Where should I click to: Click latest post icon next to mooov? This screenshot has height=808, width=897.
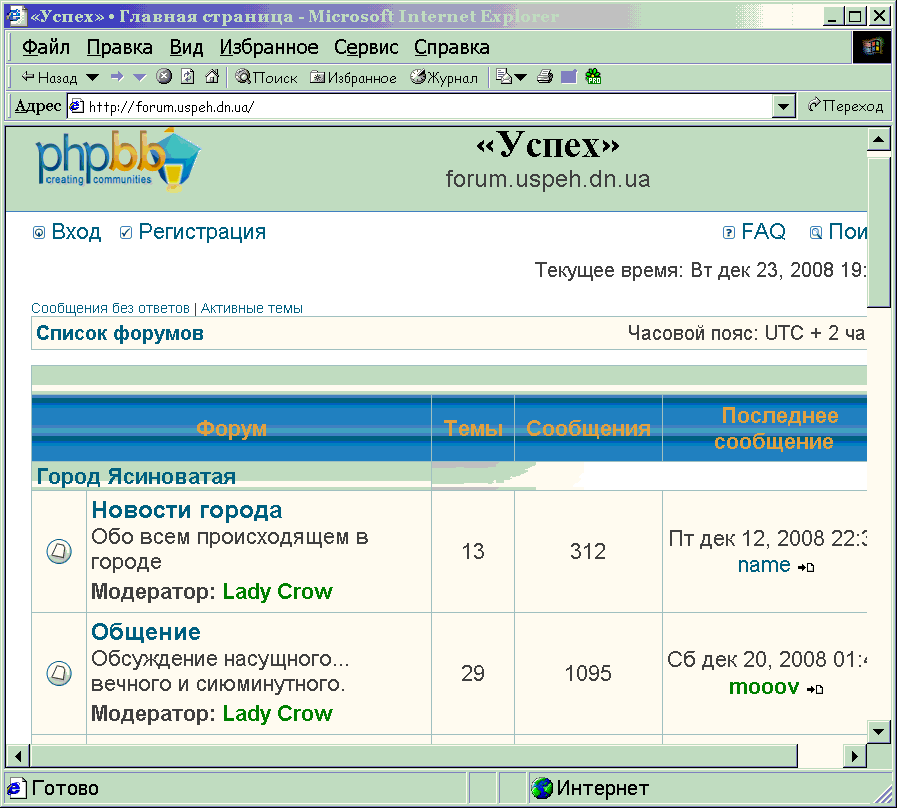[815, 689]
